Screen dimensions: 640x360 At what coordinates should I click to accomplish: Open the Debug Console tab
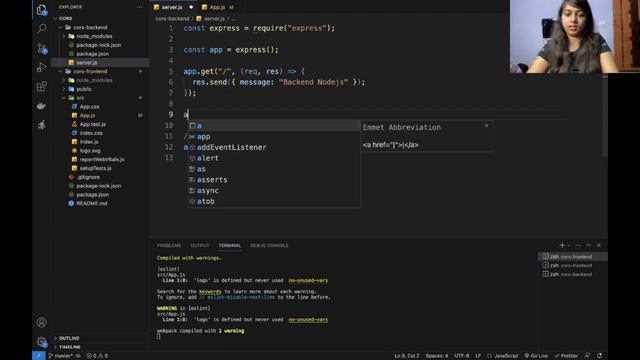[269, 245]
